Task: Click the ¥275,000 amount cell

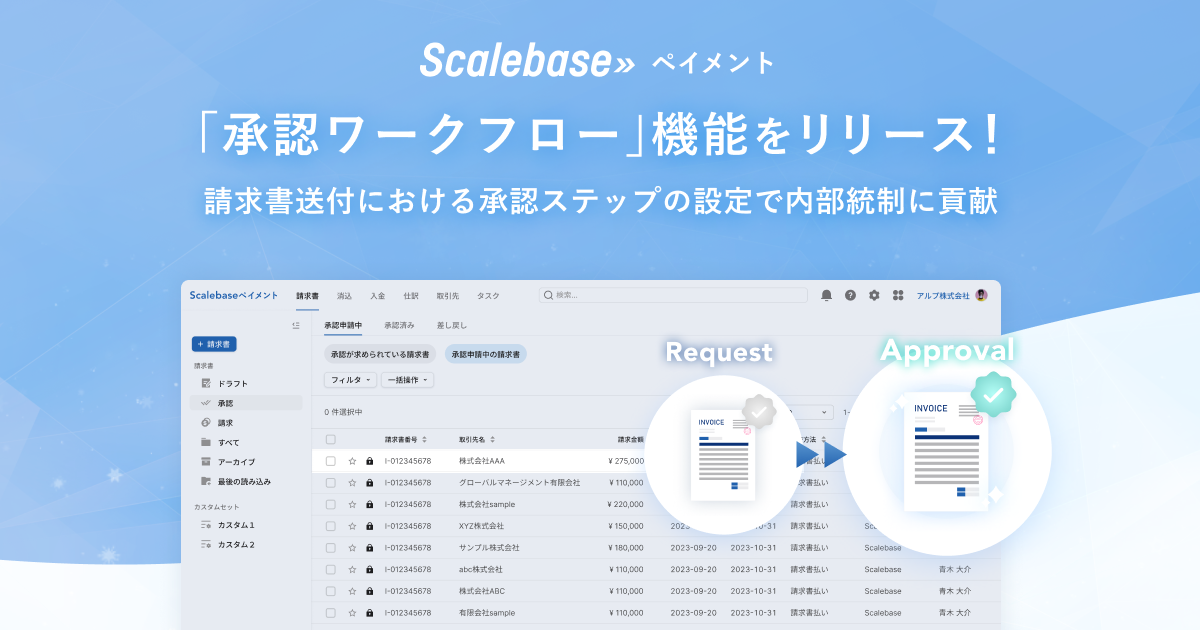Action: tap(626, 461)
